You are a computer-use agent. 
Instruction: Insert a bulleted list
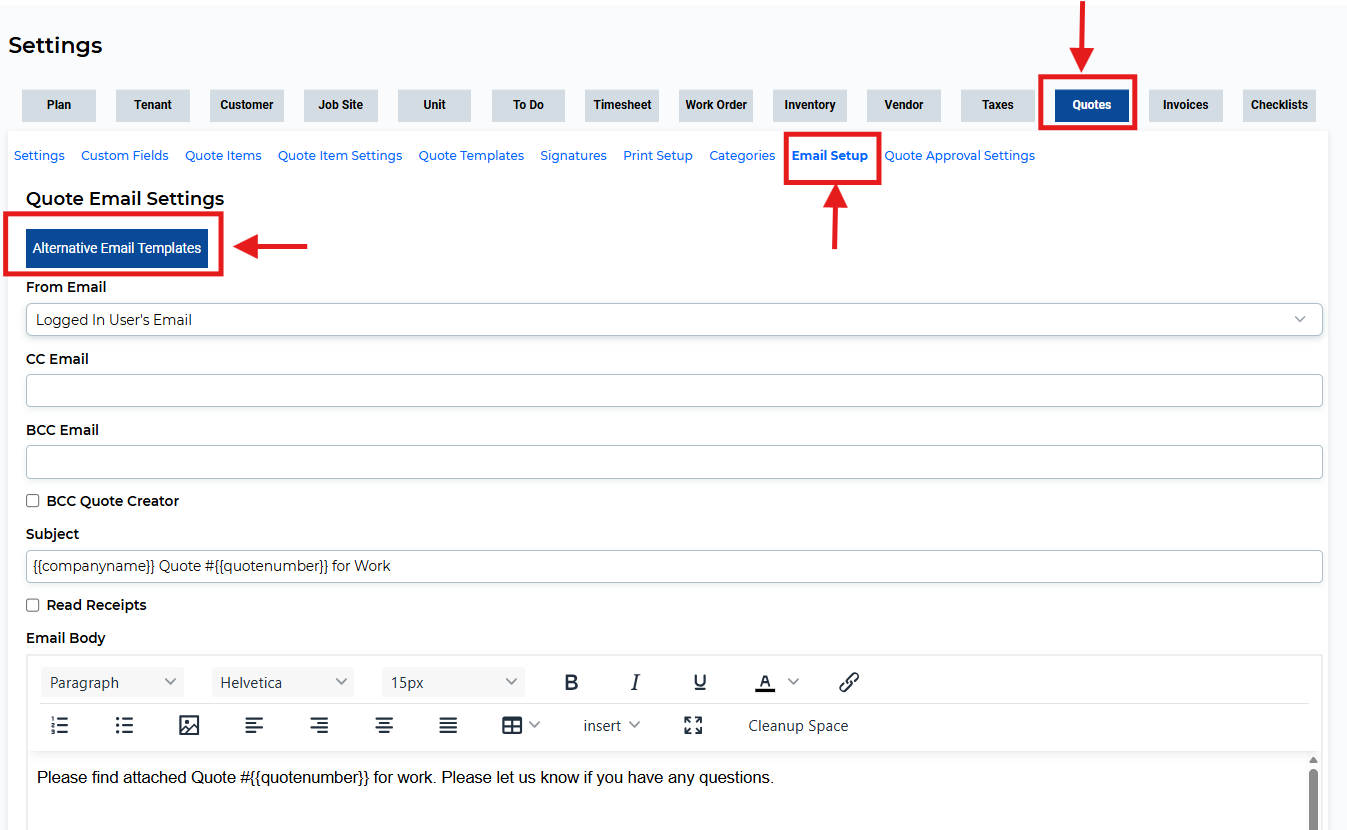(124, 726)
